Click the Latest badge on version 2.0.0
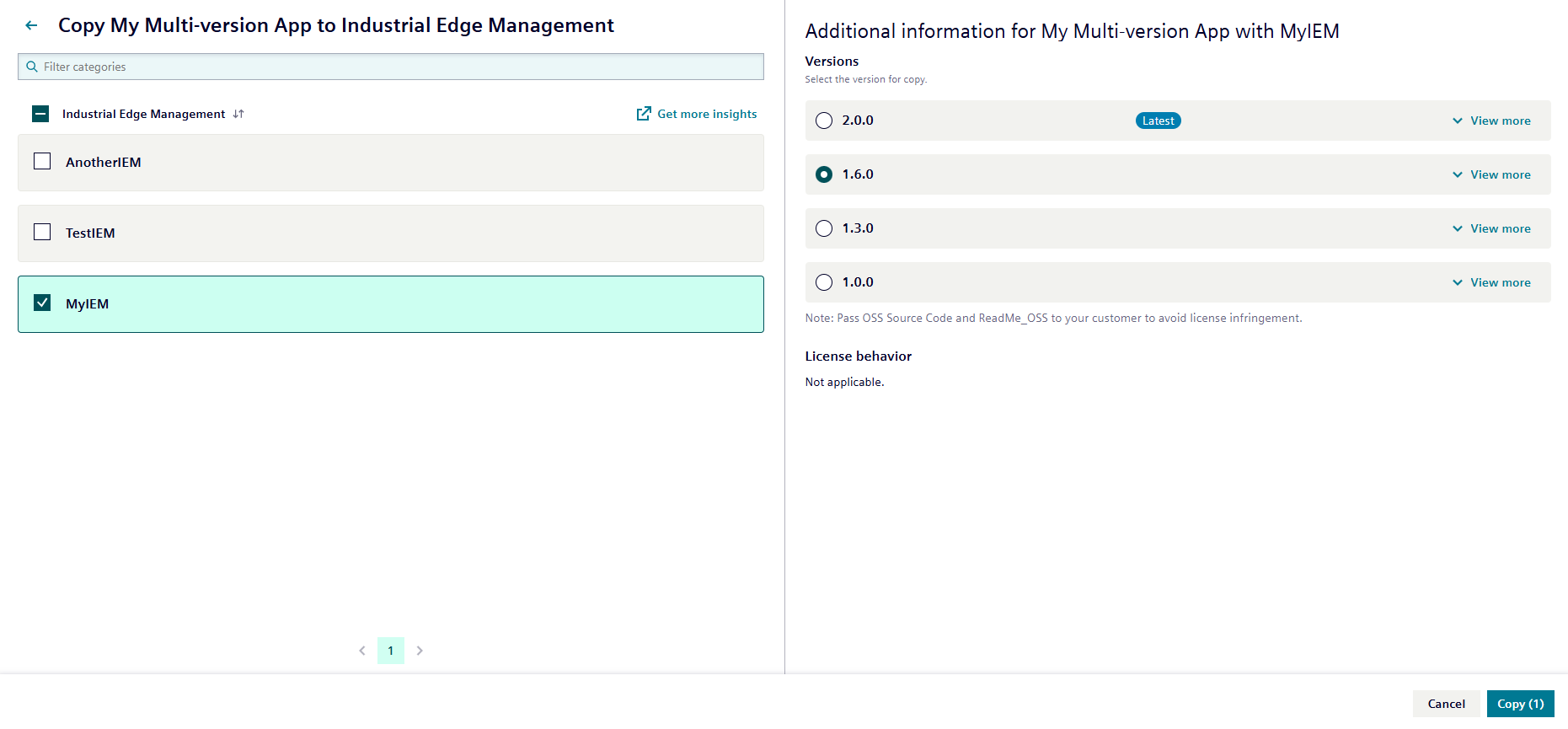Viewport: 1568px width, 729px height. coord(1158,121)
